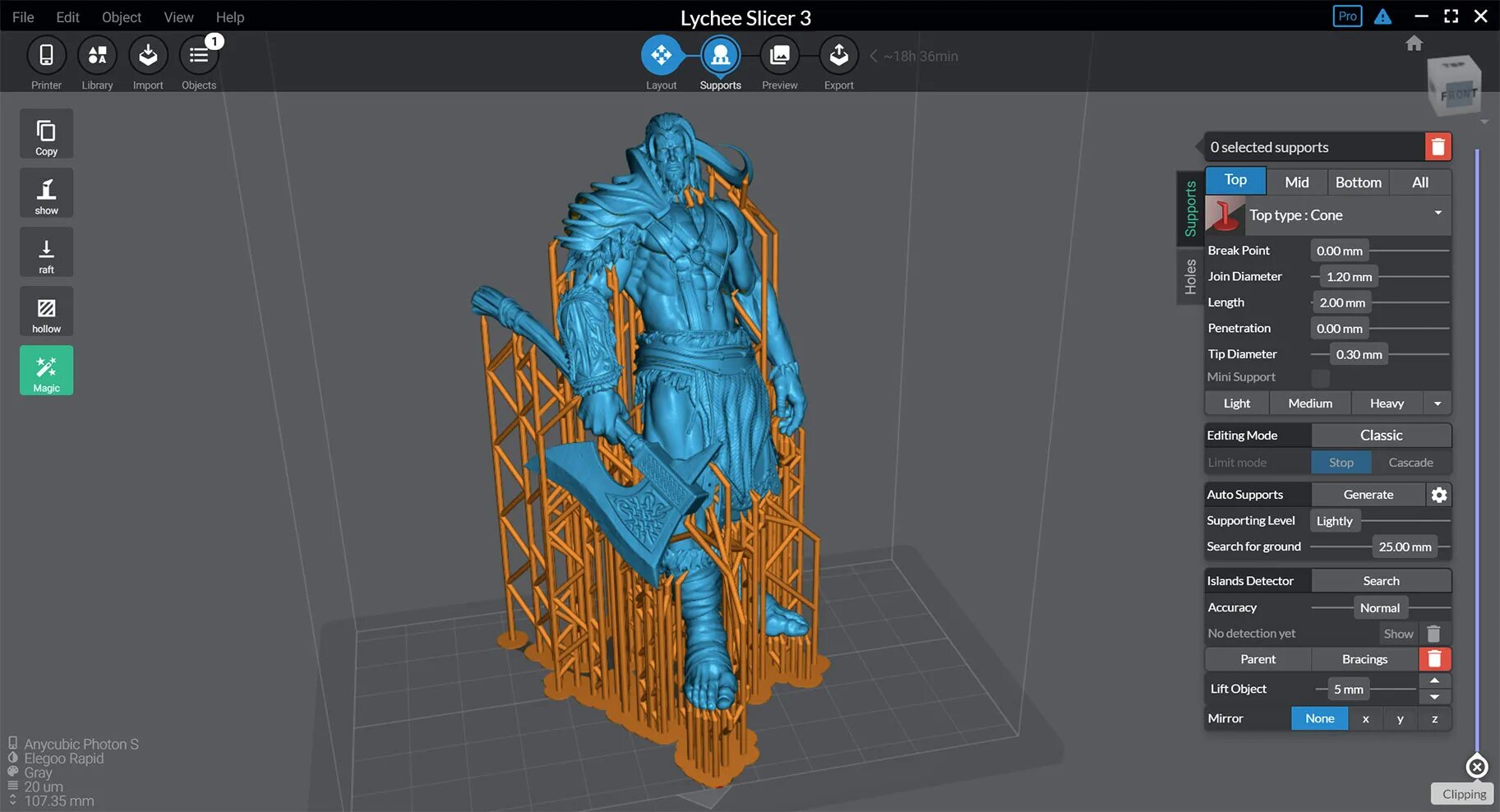Expand arrow below the view cube
Screen dimensions: 1500x812
[x=1484, y=122]
